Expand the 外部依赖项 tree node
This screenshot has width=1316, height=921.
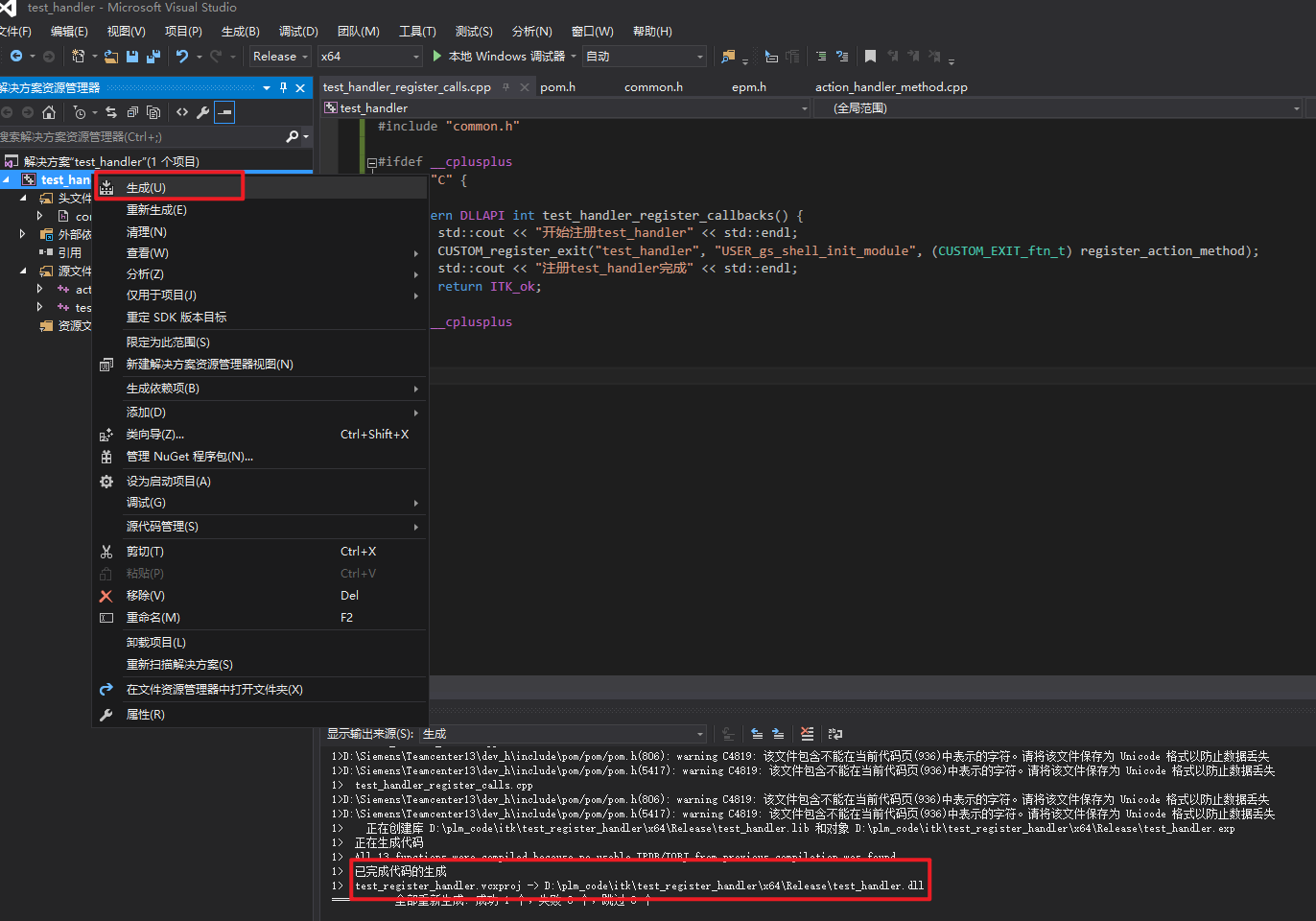click(23, 233)
